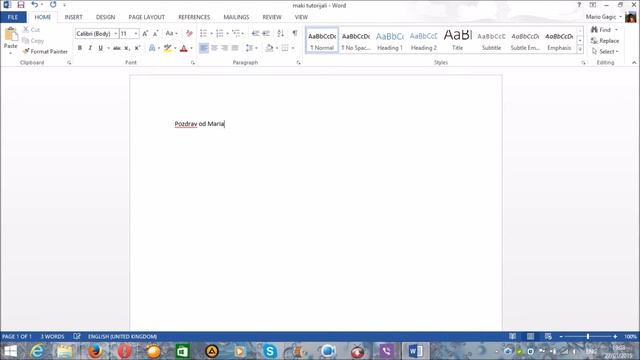Expand the Paste options arrow

(x=11, y=53)
